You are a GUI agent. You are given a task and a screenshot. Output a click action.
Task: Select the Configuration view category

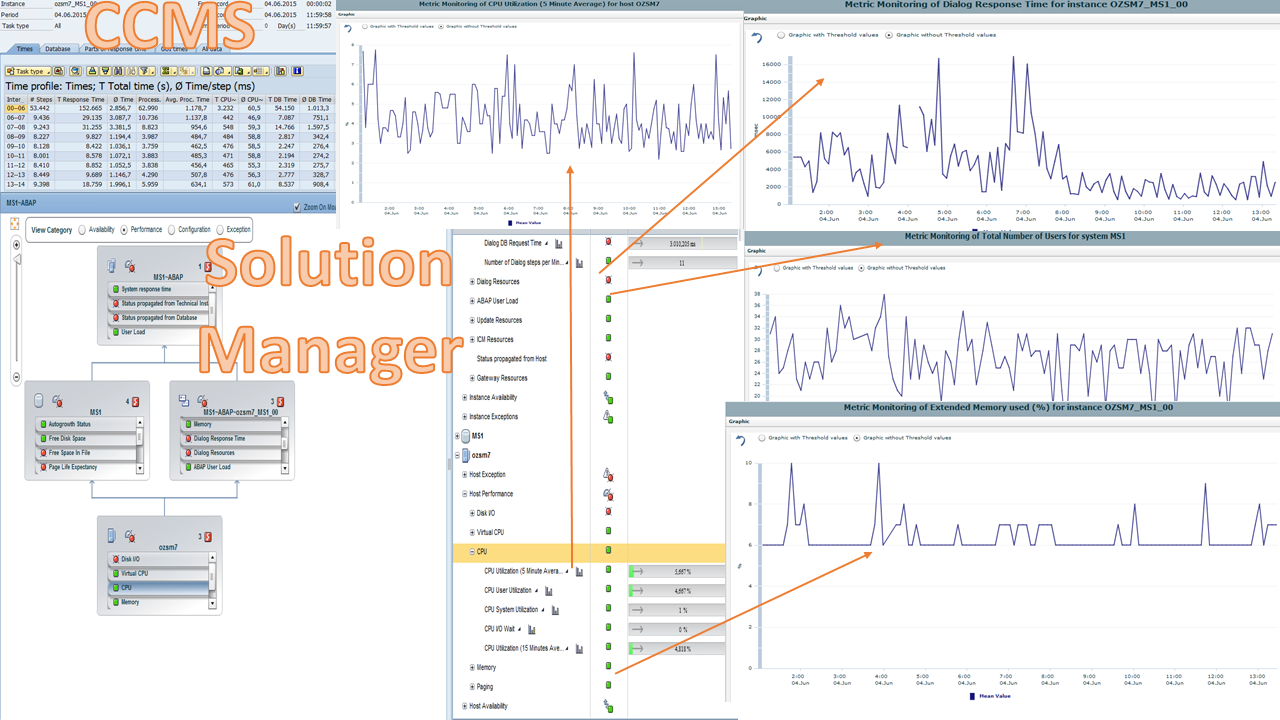point(171,229)
